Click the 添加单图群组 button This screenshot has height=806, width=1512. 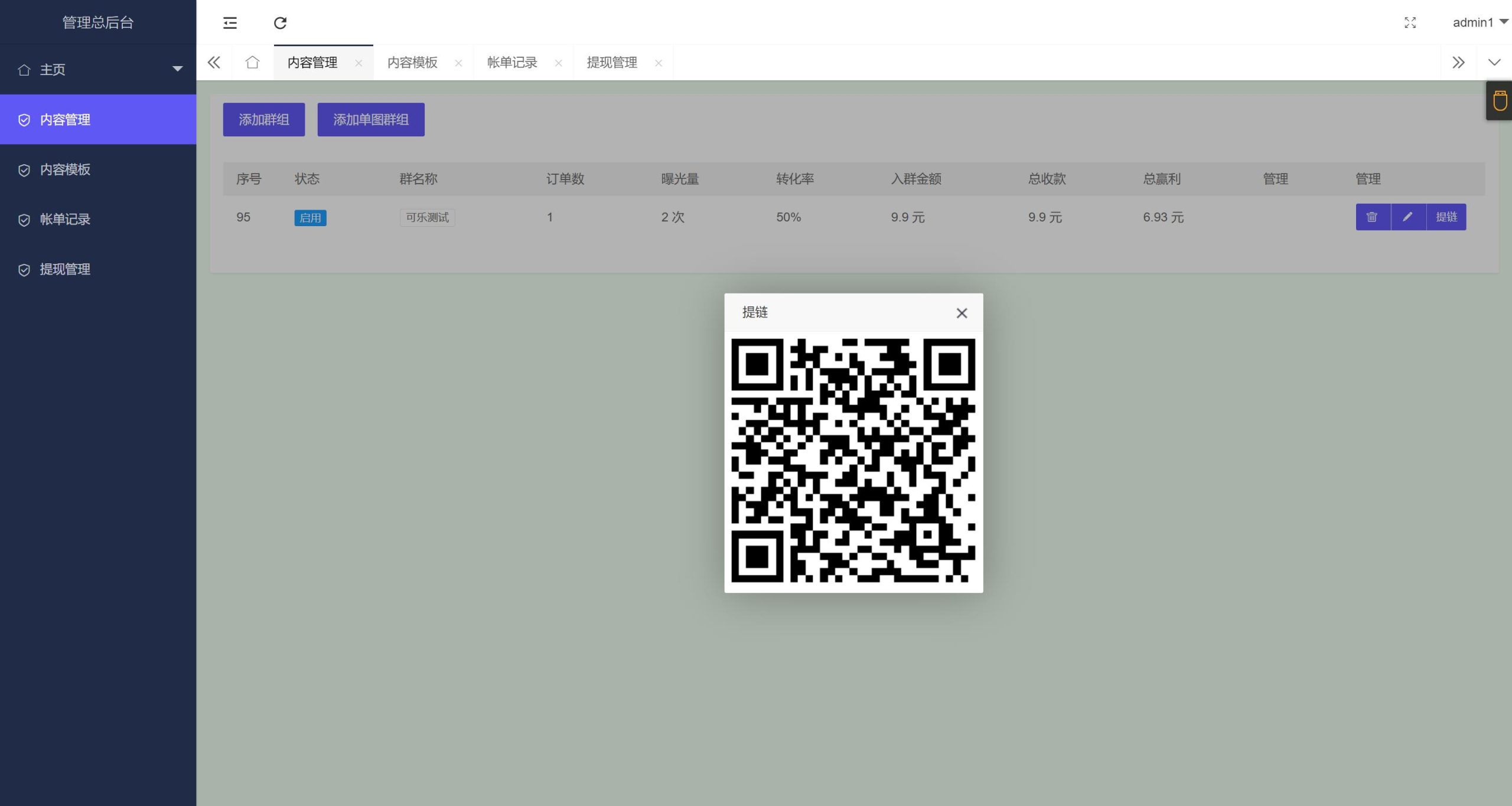pos(370,119)
